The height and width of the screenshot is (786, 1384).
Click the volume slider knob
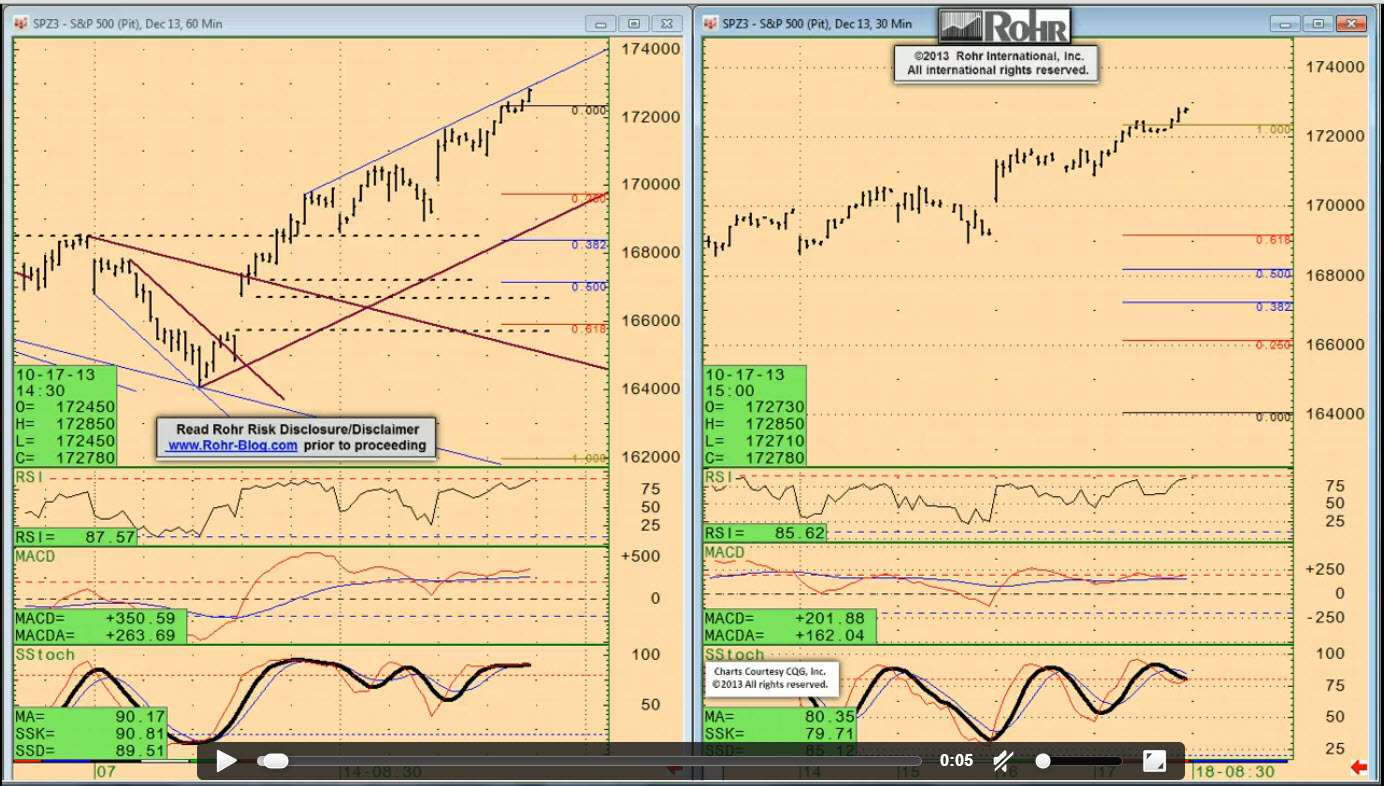[x=1043, y=761]
